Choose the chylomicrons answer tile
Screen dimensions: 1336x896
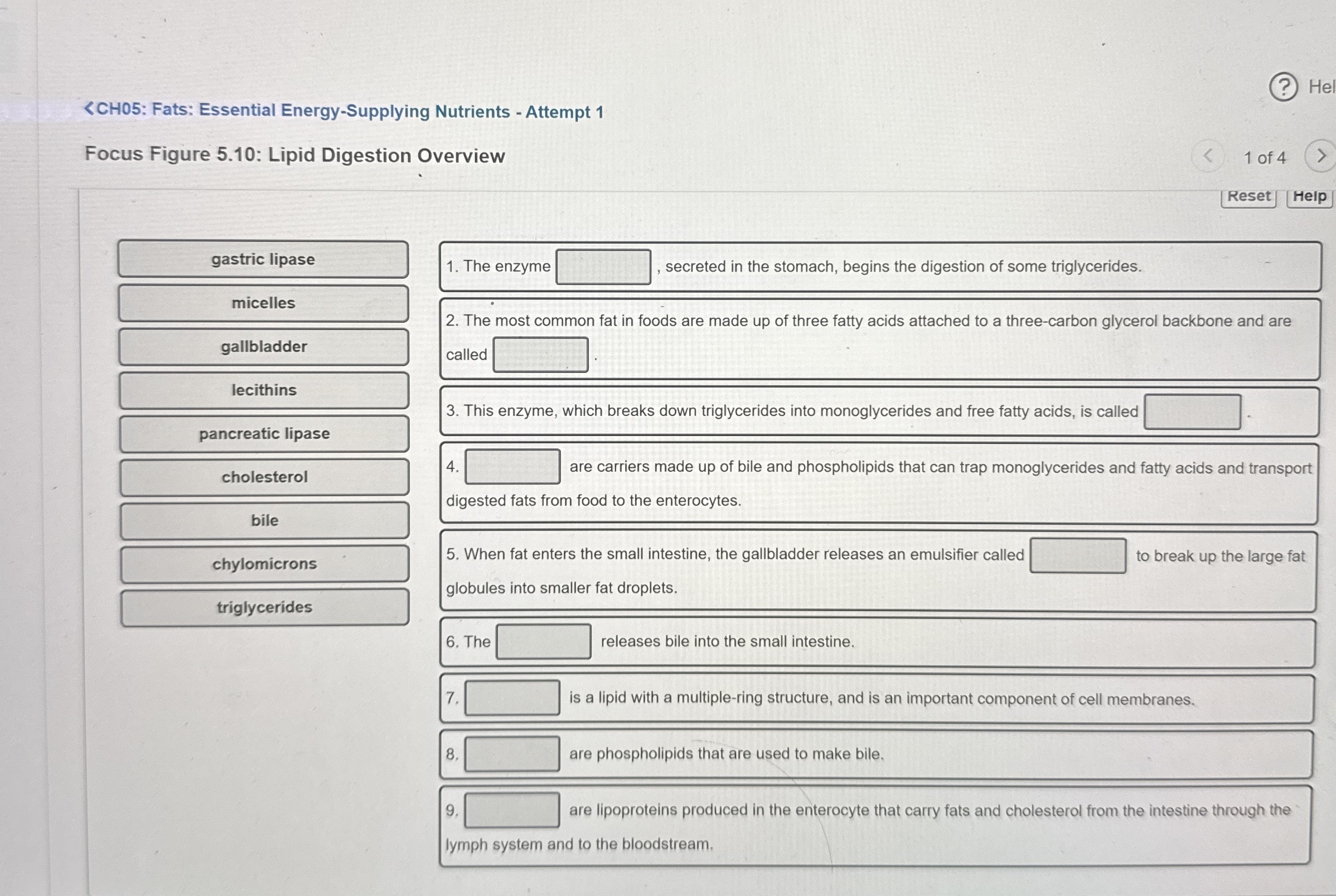click(264, 564)
